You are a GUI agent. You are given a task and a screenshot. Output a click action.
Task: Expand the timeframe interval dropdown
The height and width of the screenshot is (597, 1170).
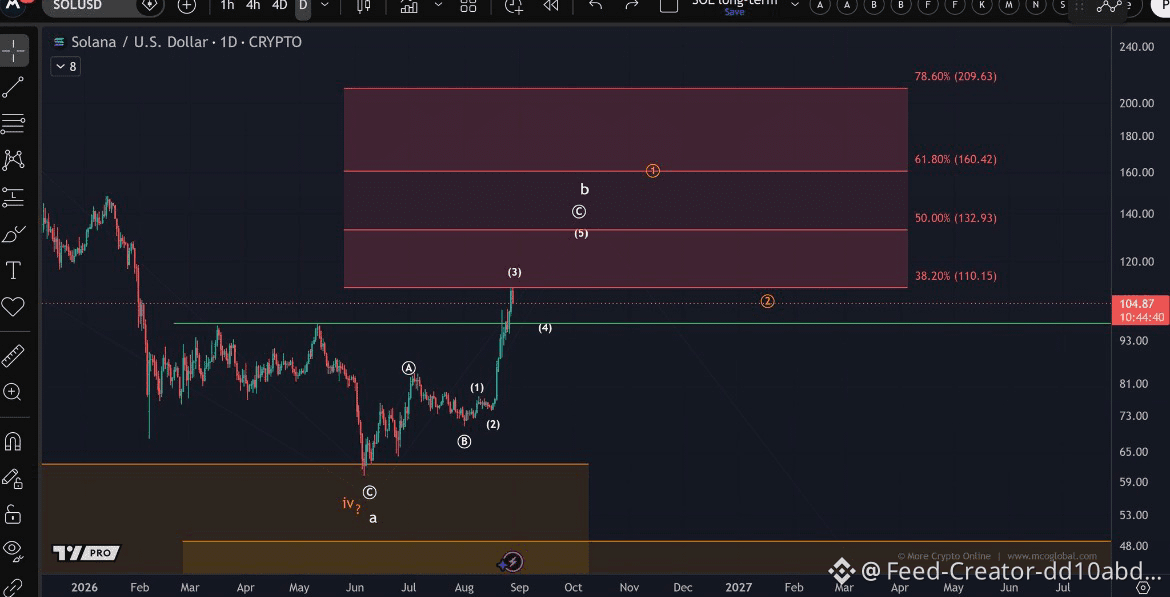click(x=325, y=5)
